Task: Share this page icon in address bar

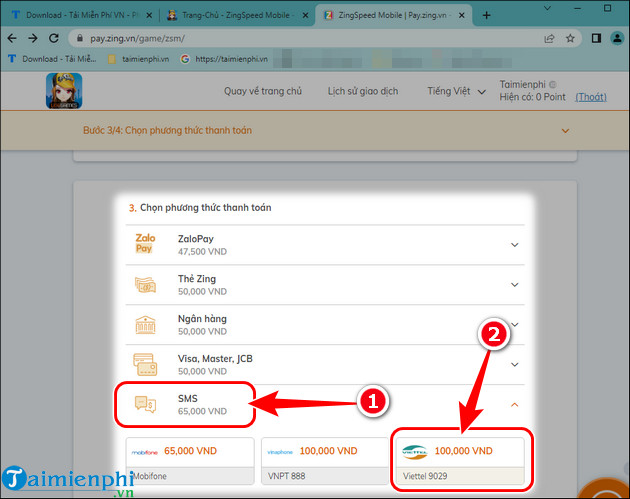Action: pyautogui.click(x=549, y=38)
